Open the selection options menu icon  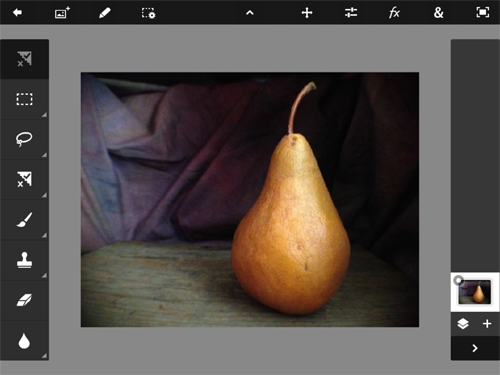[x=148, y=13]
